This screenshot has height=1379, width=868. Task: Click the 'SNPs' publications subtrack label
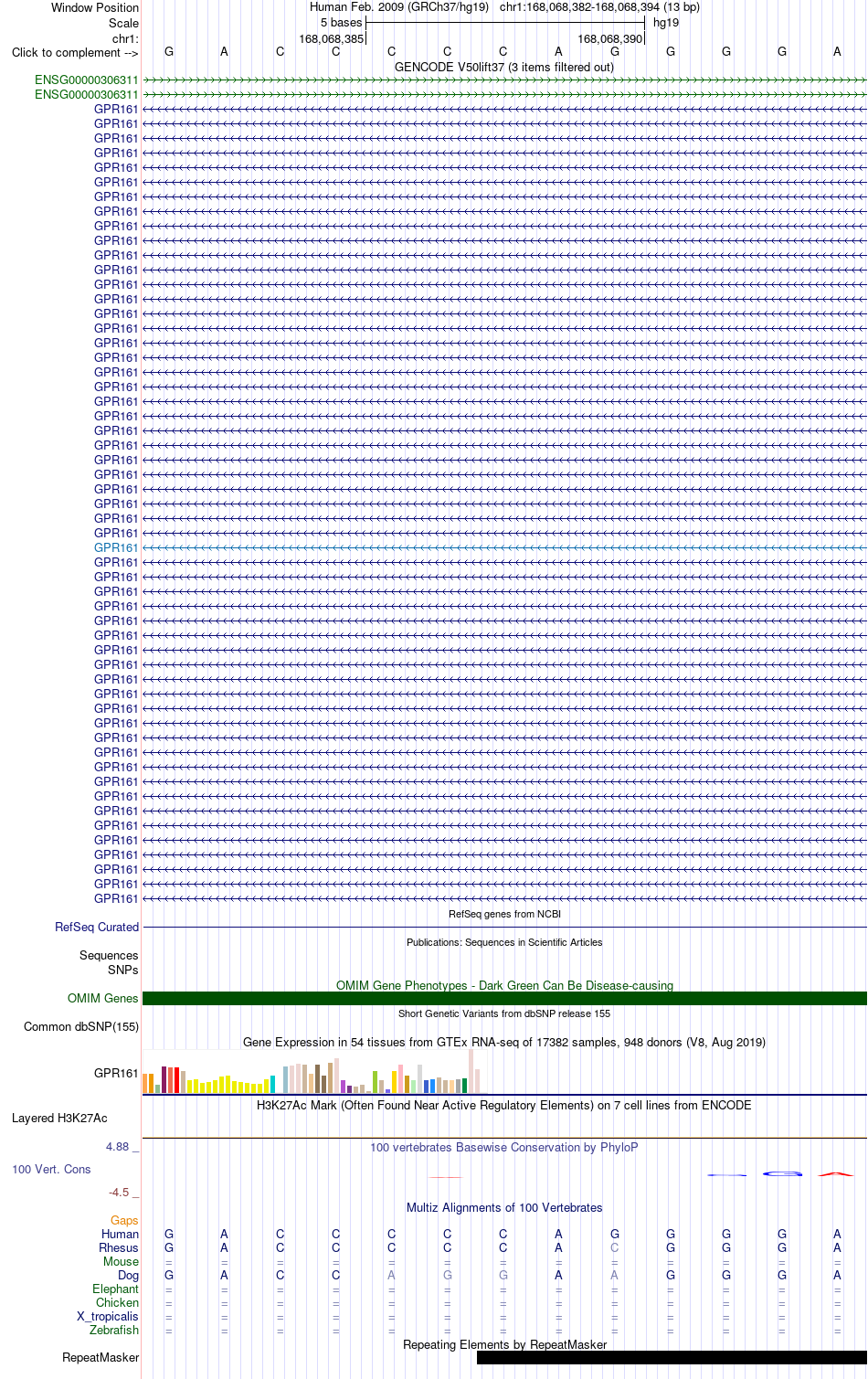coord(123,970)
